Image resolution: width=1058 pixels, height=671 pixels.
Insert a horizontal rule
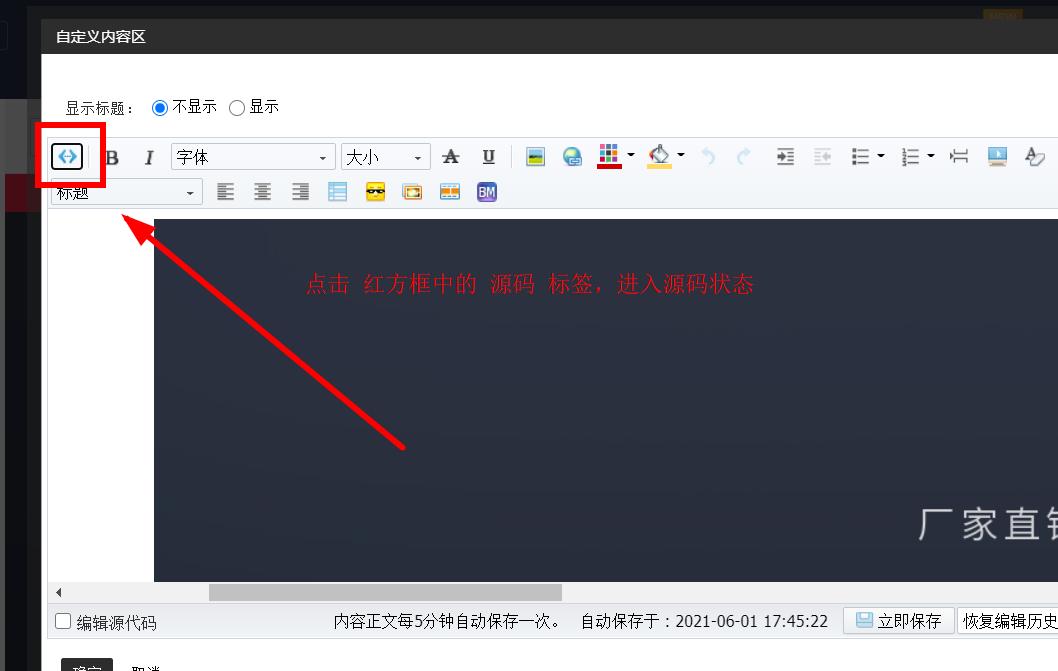pos(958,156)
